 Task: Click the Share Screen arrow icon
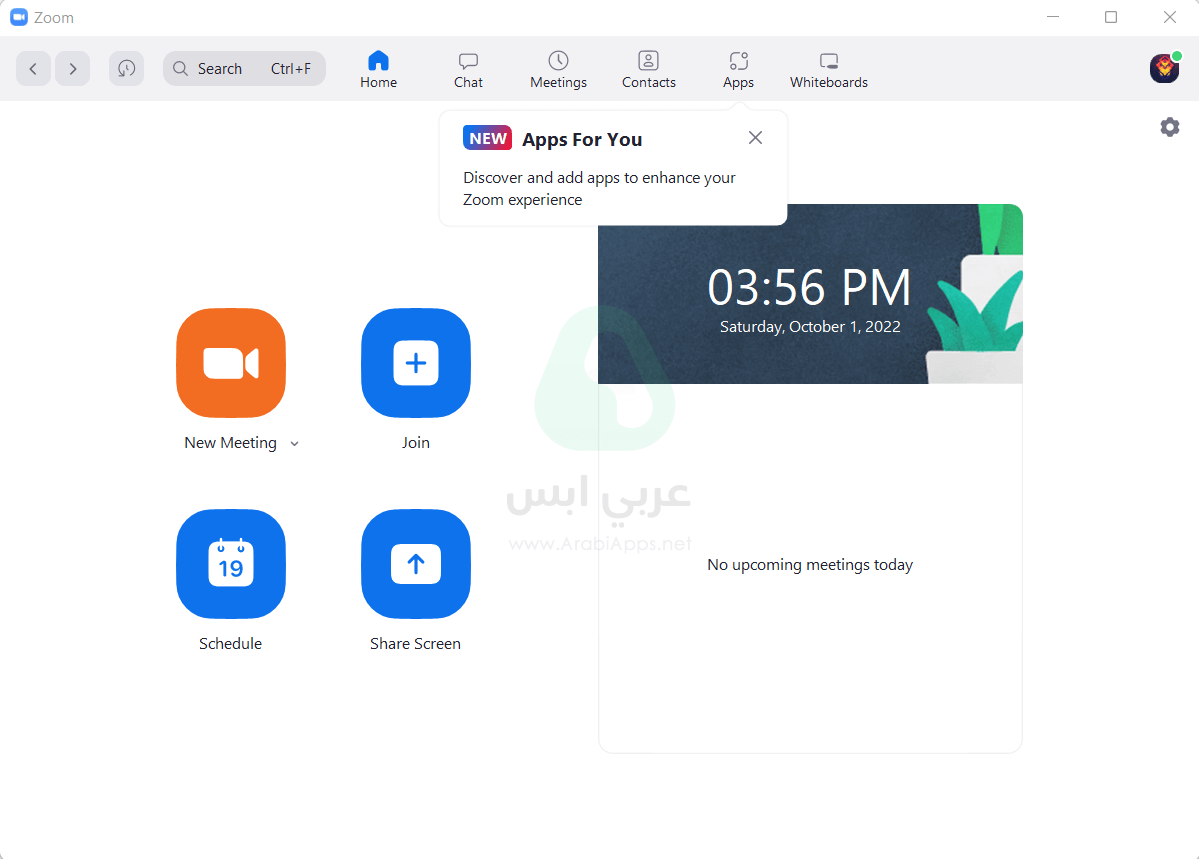coord(415,564)
